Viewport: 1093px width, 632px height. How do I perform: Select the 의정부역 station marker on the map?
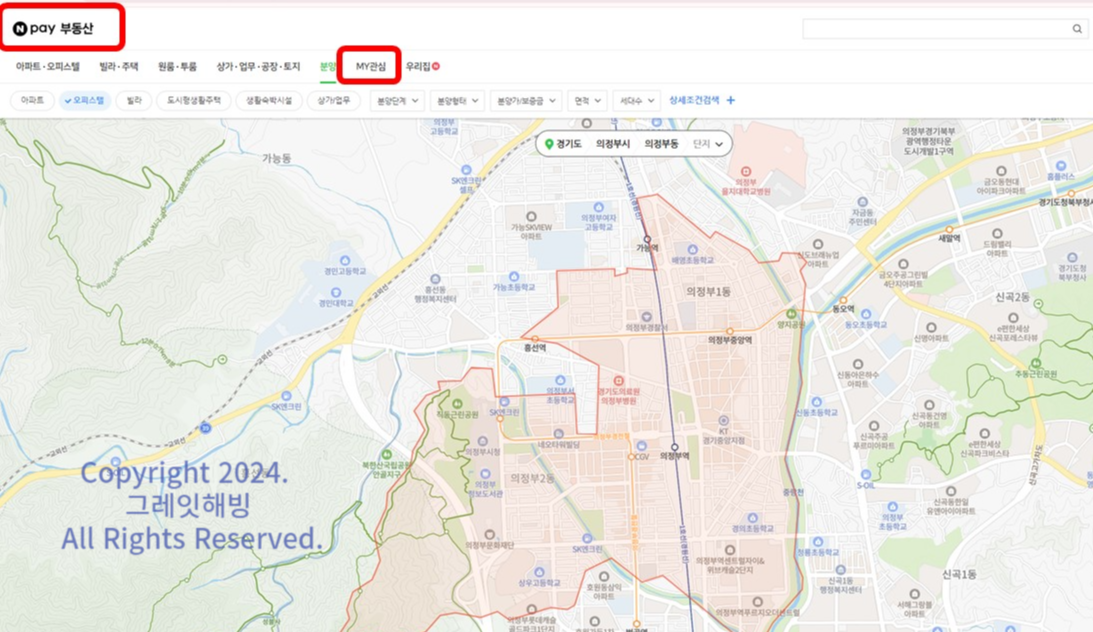(x=674, y=447)
